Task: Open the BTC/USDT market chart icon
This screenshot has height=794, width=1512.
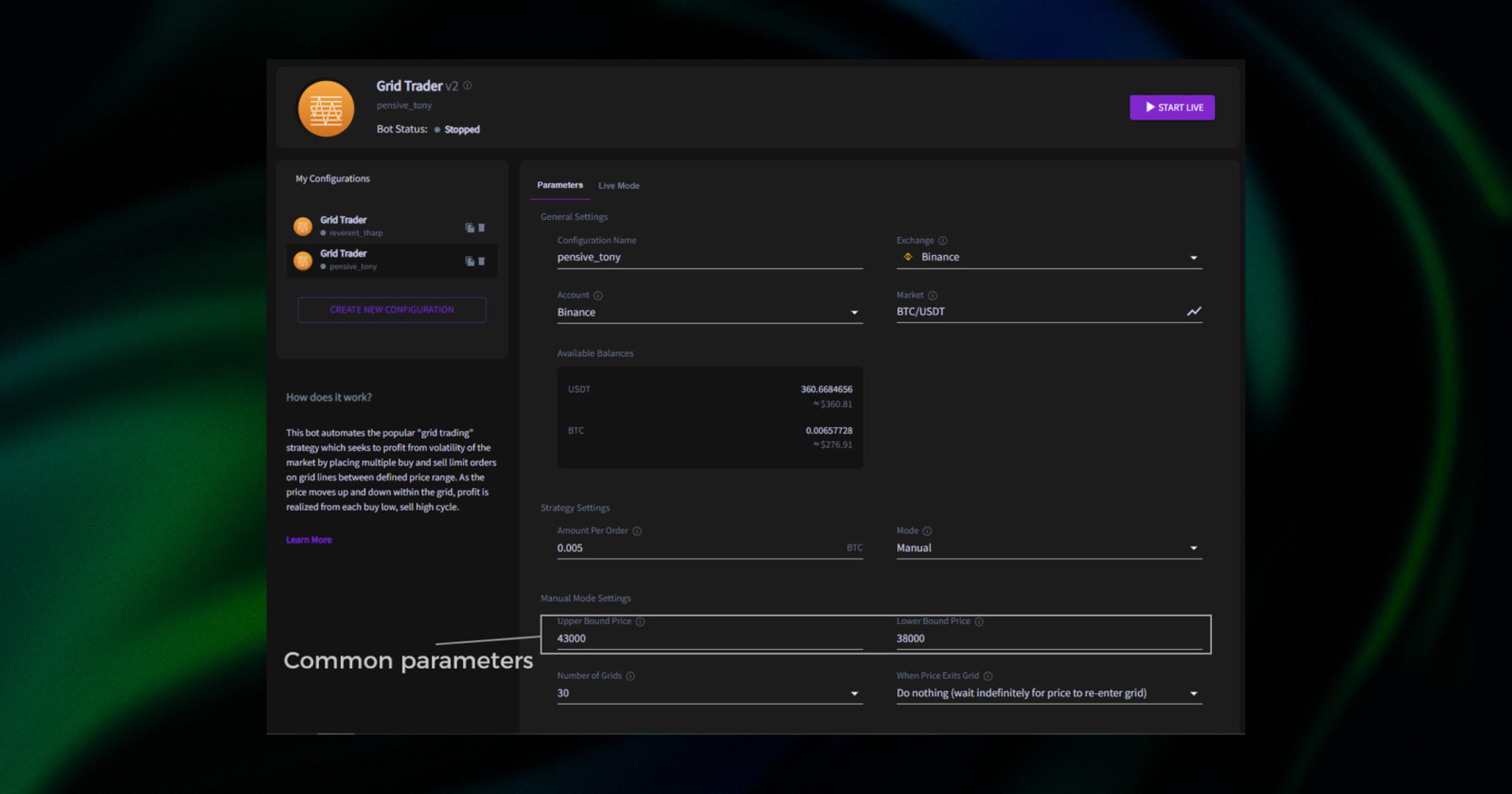Action: click(x=1194, y=312)
